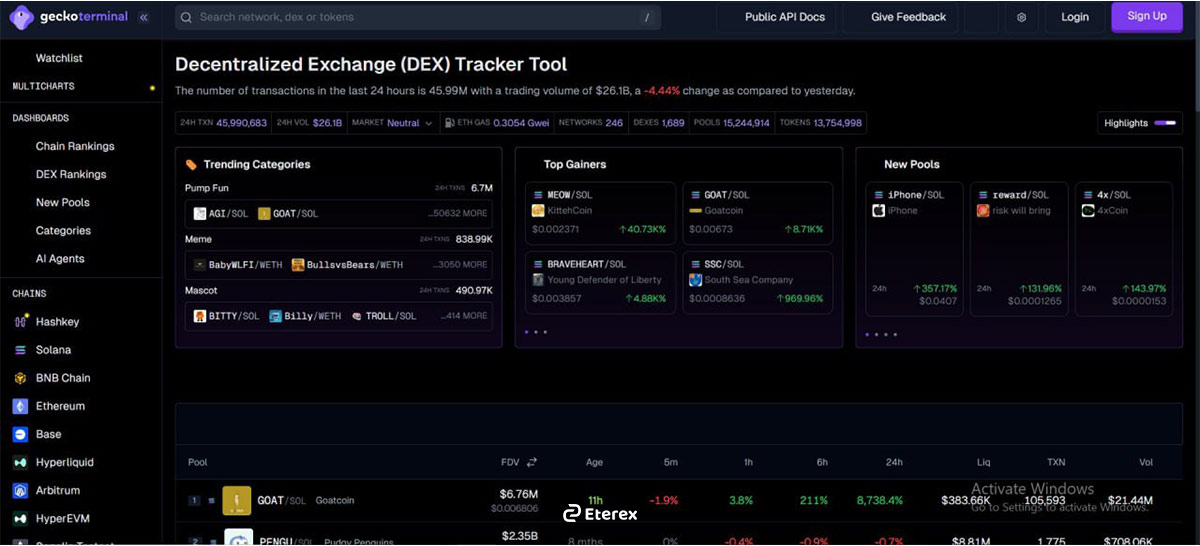Open settings via the gear icon
Screen dimensions: 1200x546
coord(1021,17)
